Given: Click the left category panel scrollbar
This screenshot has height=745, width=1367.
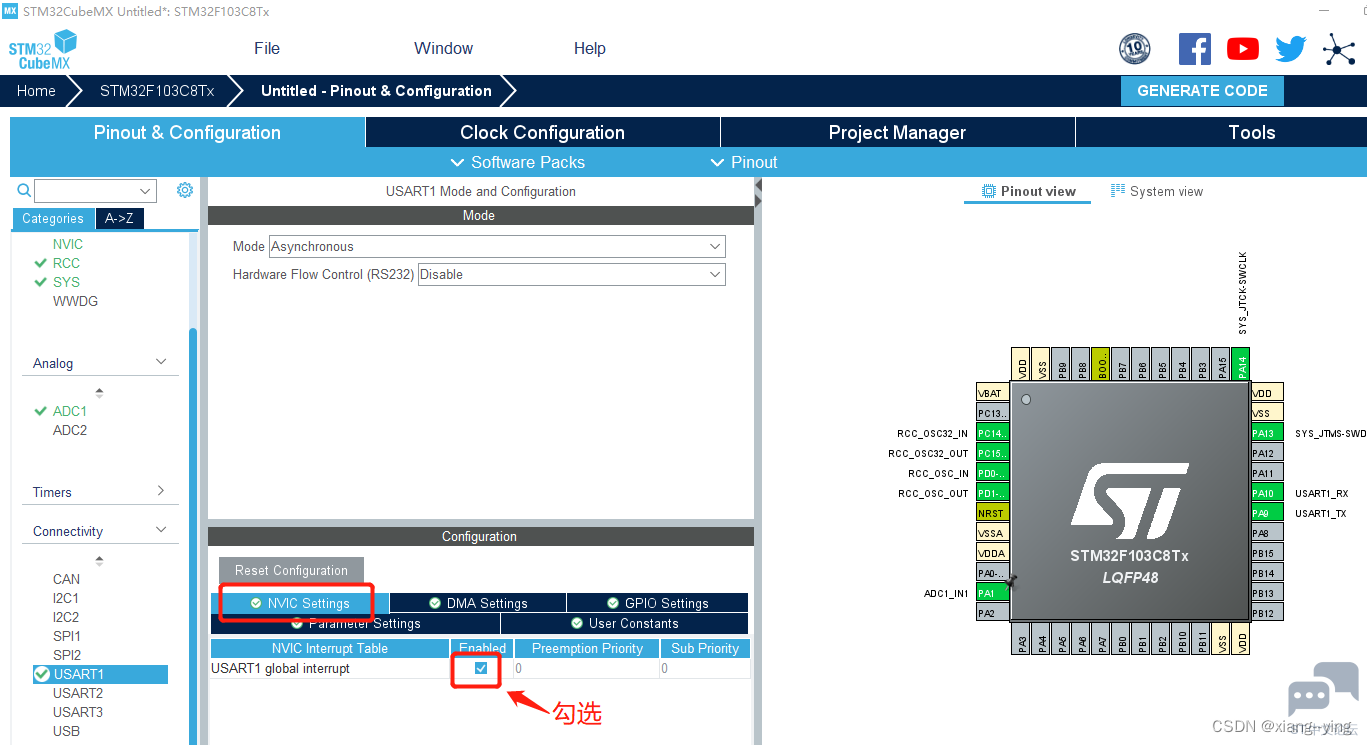Looking at the screenshot, I should tap(193, 535).
